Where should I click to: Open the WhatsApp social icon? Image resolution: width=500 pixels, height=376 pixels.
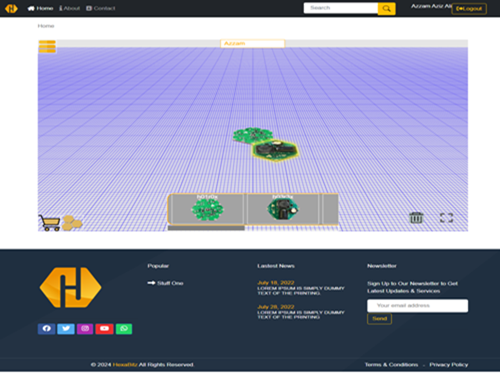(124, 329)
